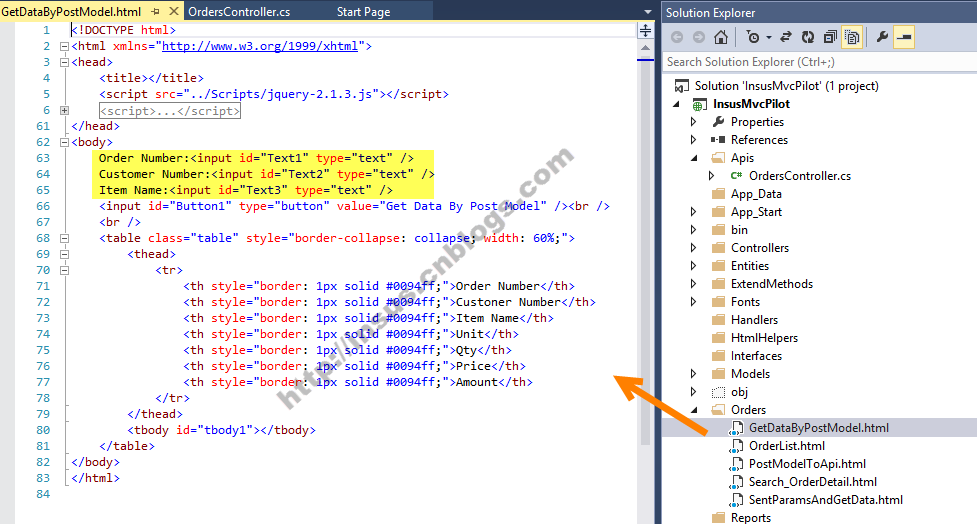
Task: Click the Apis open folder icon
Action: coord(718,158)
